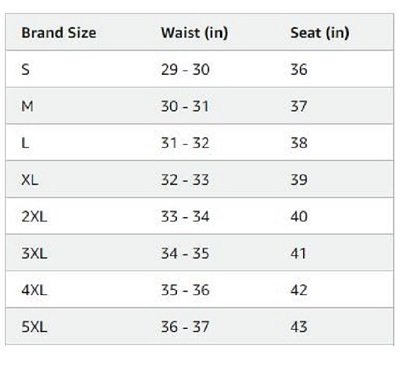Screen dimensions: 400x368
Task: Select the 3XL size cell
Action: coord(34,253)
